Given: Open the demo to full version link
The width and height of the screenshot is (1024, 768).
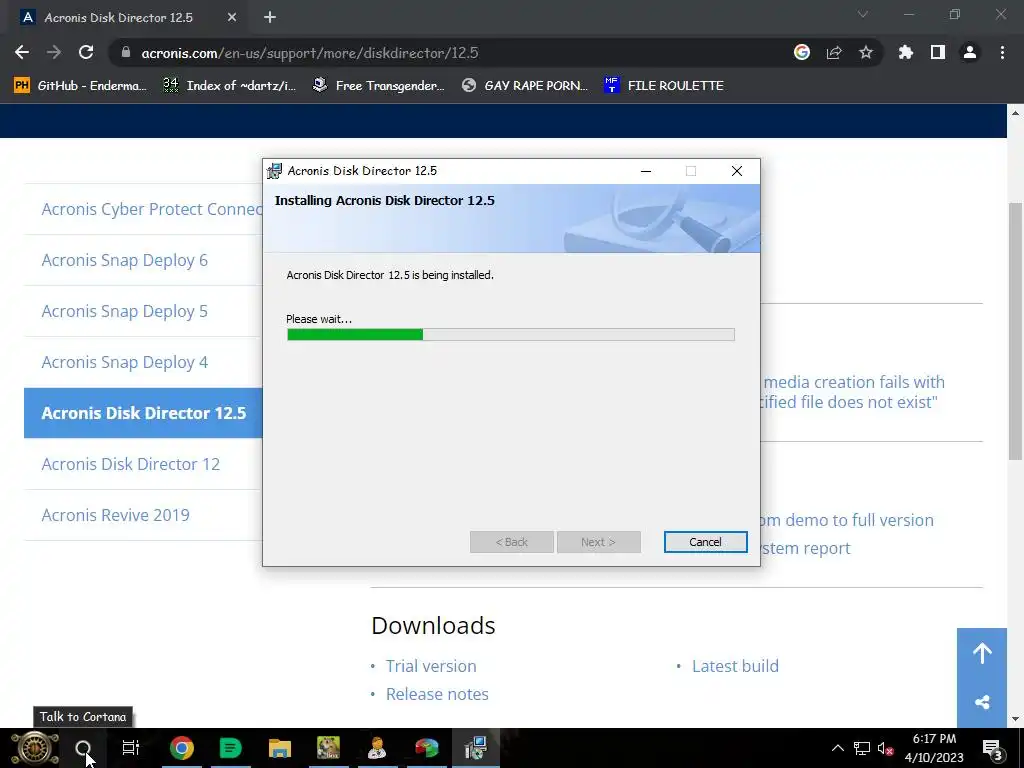Looking at the screenshot, I should click(x=848, y=520).
